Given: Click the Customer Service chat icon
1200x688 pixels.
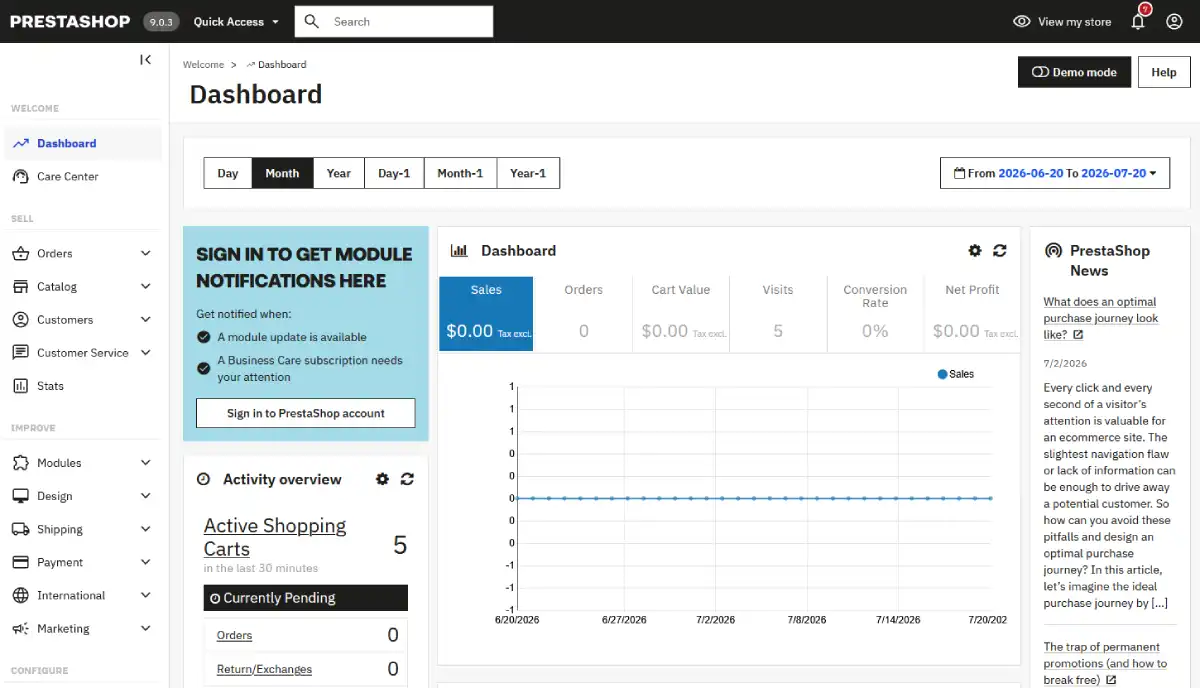Looking at the screenshot, I should pyautogui.click(x=20, y=352).
